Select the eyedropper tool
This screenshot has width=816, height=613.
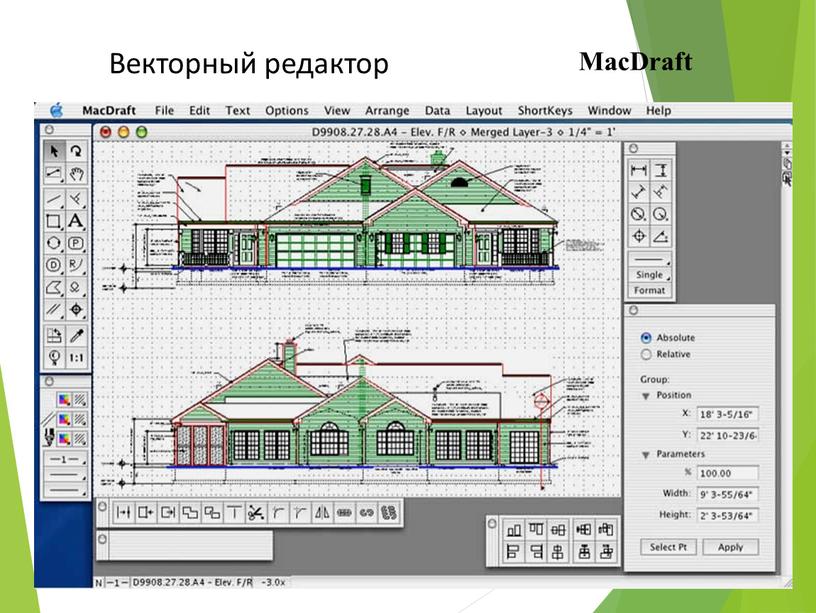[76, 336]
